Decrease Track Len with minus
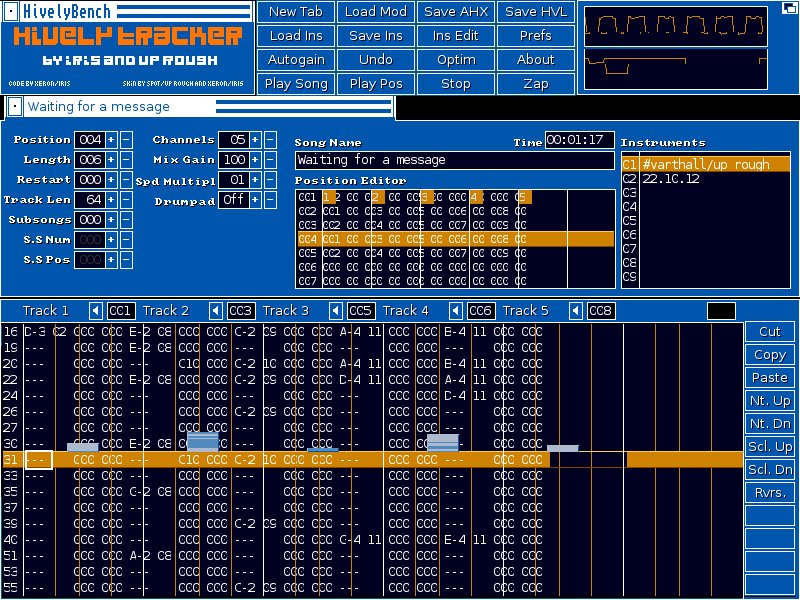Viewport: 800px width, 600px height. point(127,199)
